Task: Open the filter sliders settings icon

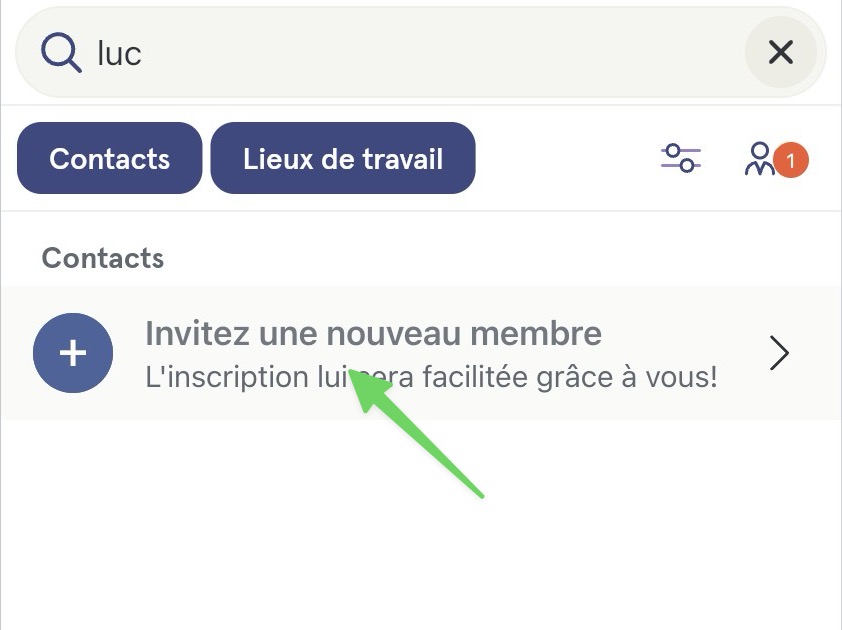Action: (681, 158)
